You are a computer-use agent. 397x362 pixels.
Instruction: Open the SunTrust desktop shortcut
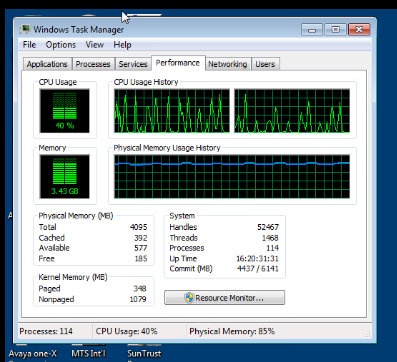pos(144,353)
